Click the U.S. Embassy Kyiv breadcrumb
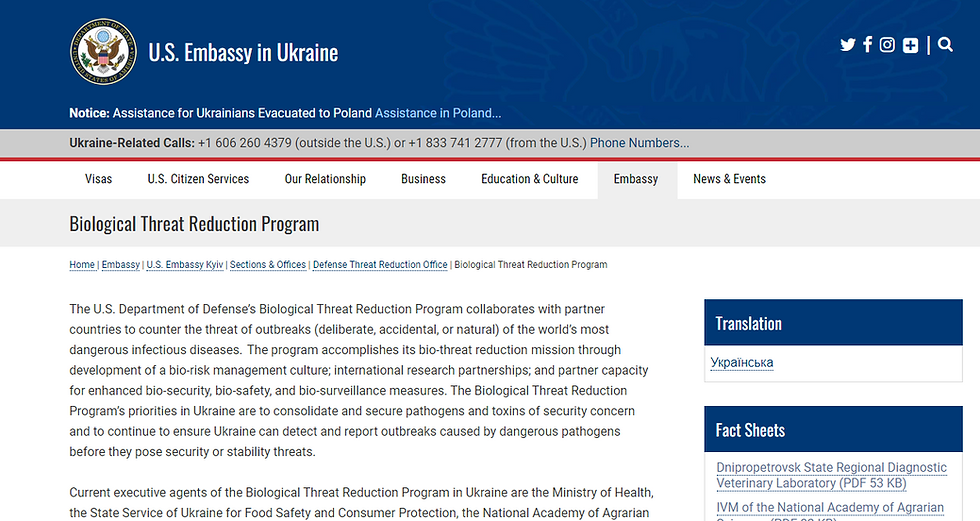 click(x=184, y=265)
